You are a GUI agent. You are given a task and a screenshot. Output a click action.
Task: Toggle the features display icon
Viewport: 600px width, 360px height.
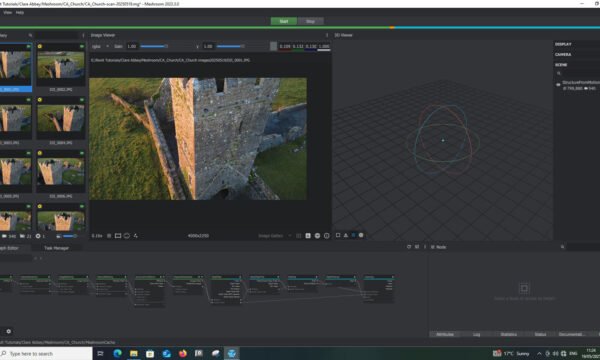(x=135, y=236)
